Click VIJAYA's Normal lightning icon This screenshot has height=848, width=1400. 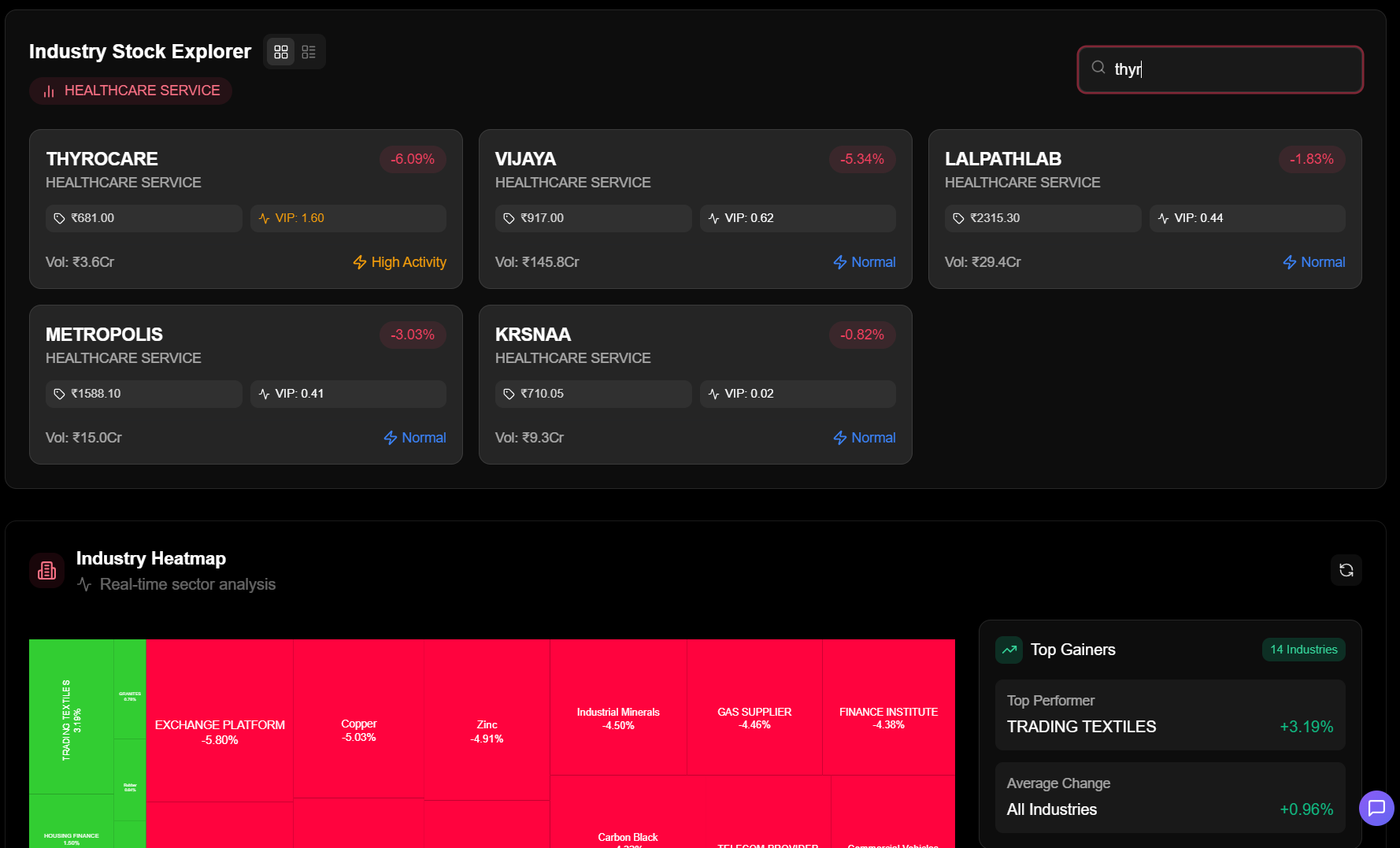tap(840, 262)
